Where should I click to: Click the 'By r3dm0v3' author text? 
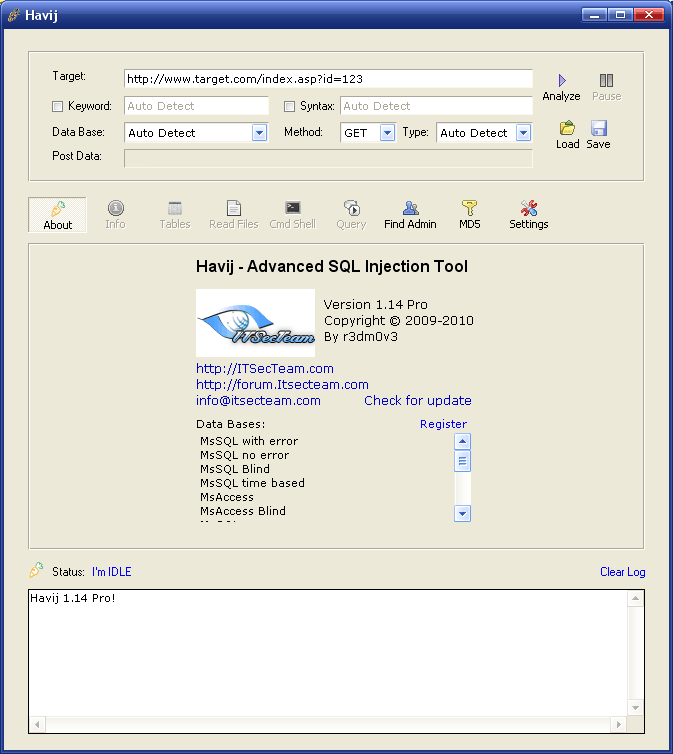361,337
